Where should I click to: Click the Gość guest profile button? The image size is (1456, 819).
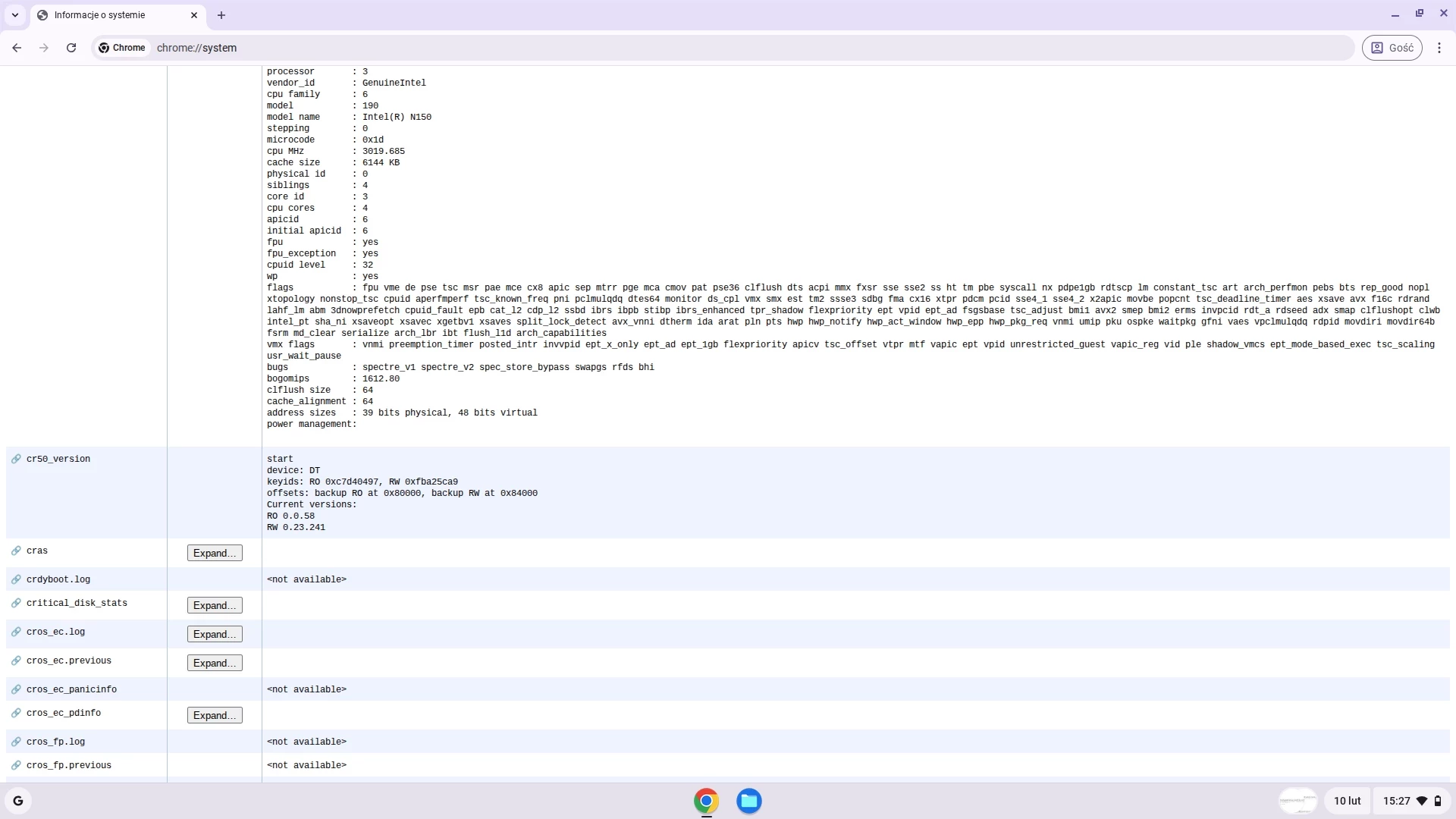pos(1392,48)
